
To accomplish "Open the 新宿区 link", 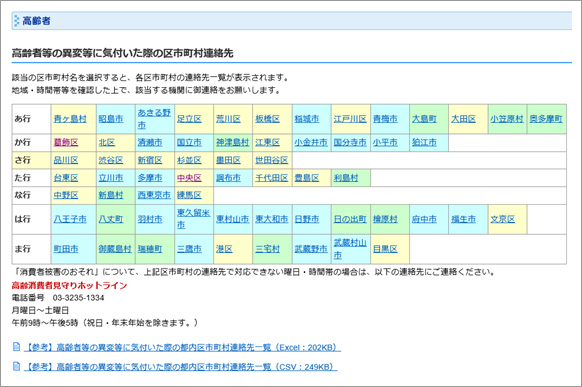I will (150, 160).
